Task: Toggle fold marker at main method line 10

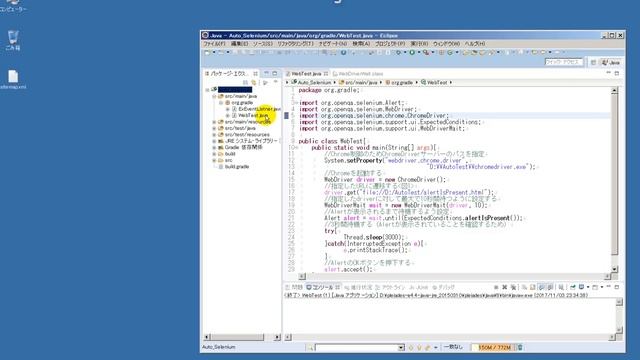Action: 296,147
